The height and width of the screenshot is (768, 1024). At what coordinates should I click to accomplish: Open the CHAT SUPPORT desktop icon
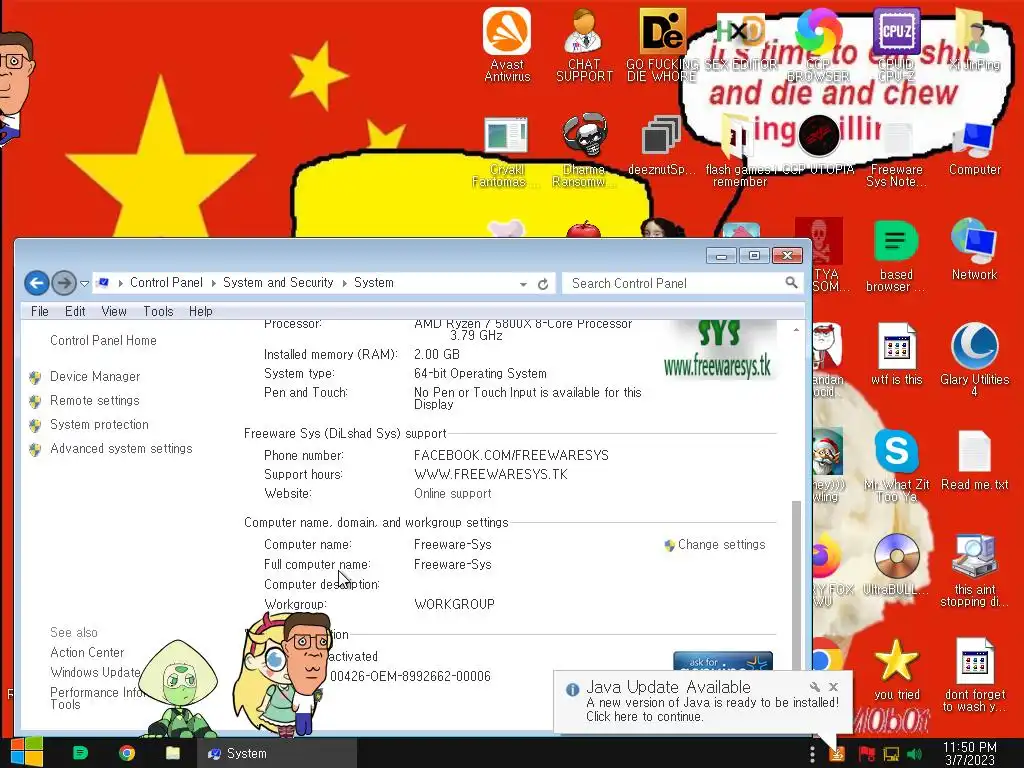pyautogui.click(x=584, y=44)
